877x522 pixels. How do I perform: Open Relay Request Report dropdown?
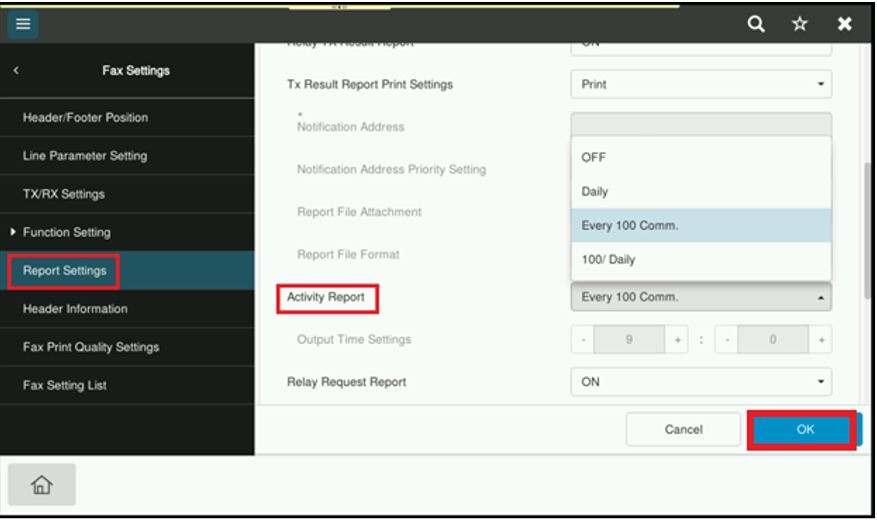pos(700,381)
